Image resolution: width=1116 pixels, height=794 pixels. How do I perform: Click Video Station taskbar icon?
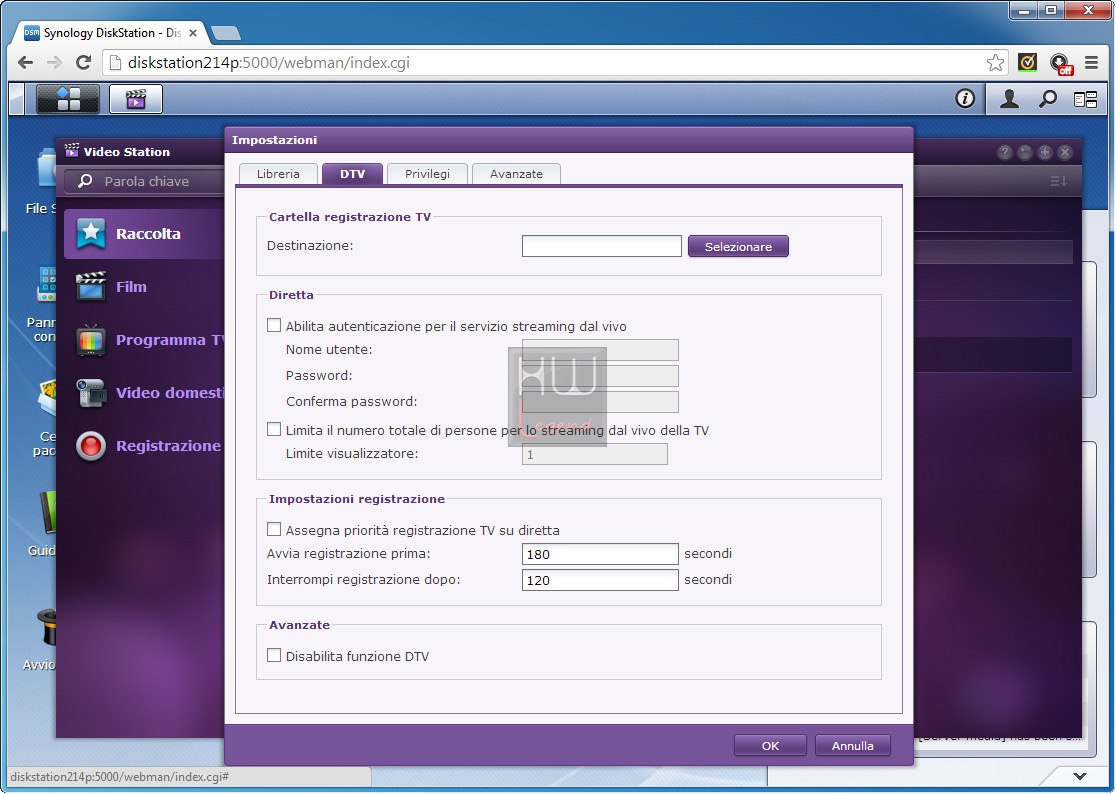tap(136, 99)
